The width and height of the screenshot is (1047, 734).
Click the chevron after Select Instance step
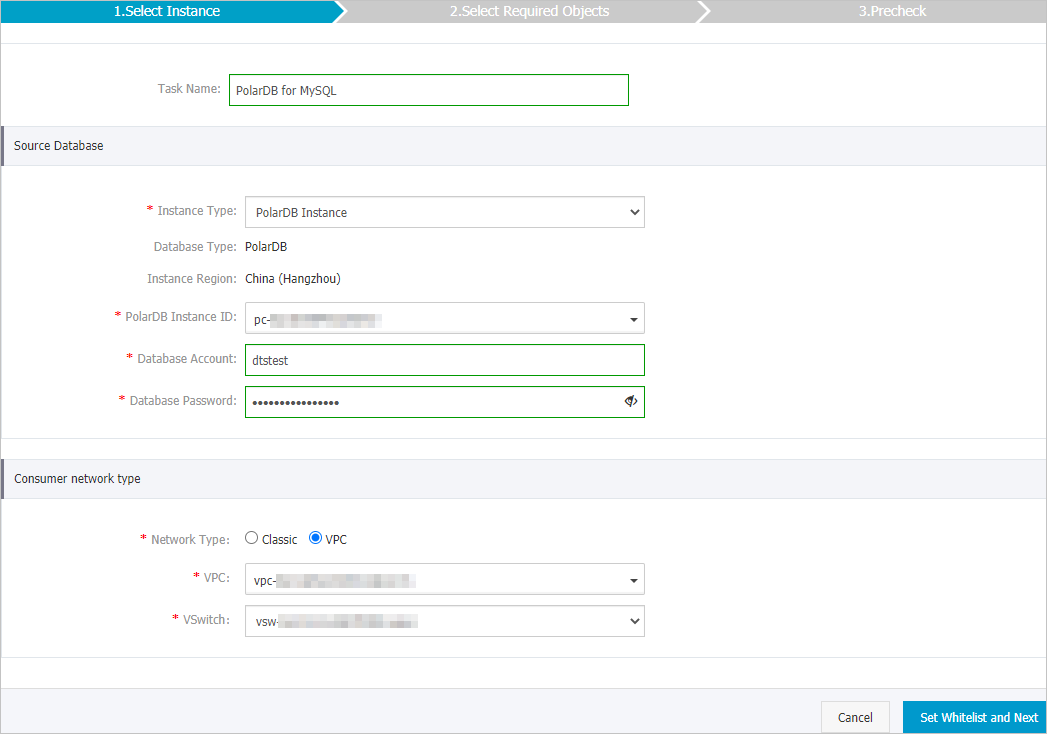pos(341,11)
